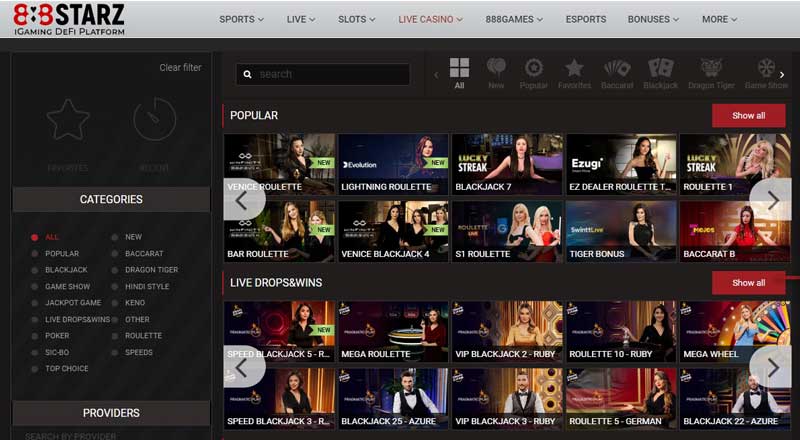Select the All category radio

click(x=35, y=237)
